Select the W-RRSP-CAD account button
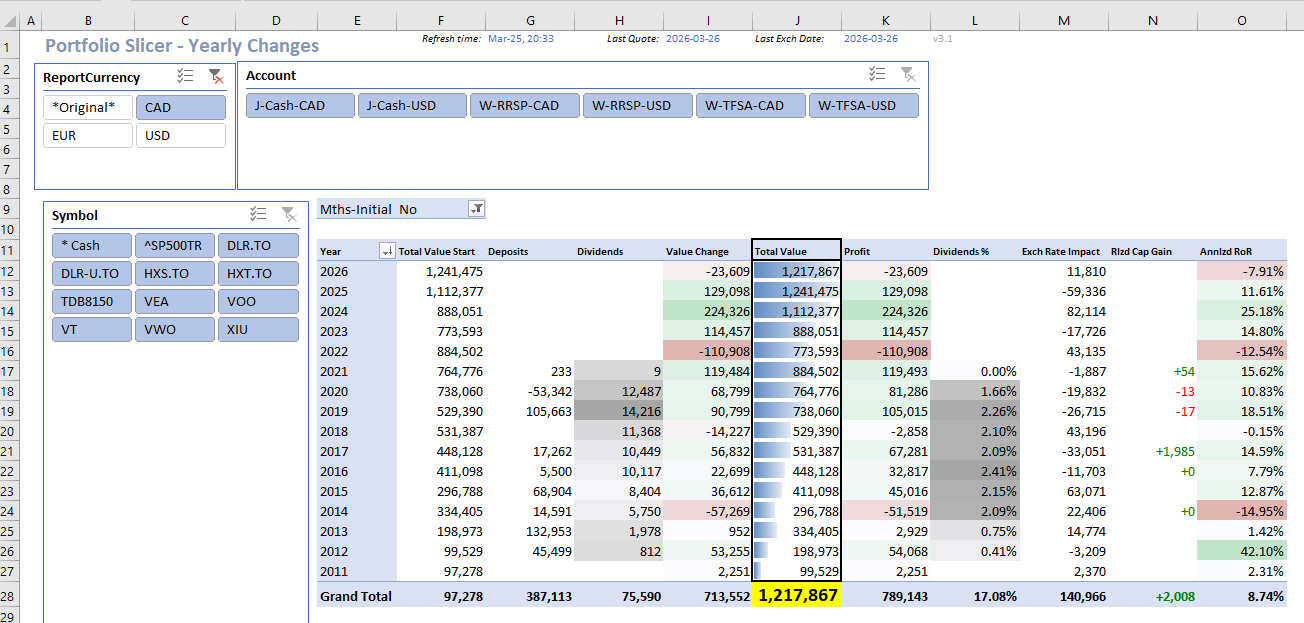 526,105
